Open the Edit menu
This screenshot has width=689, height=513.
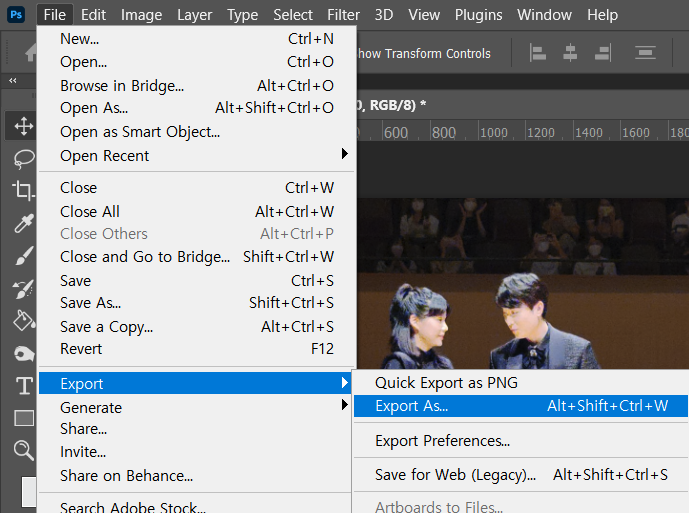pos(93,15)
